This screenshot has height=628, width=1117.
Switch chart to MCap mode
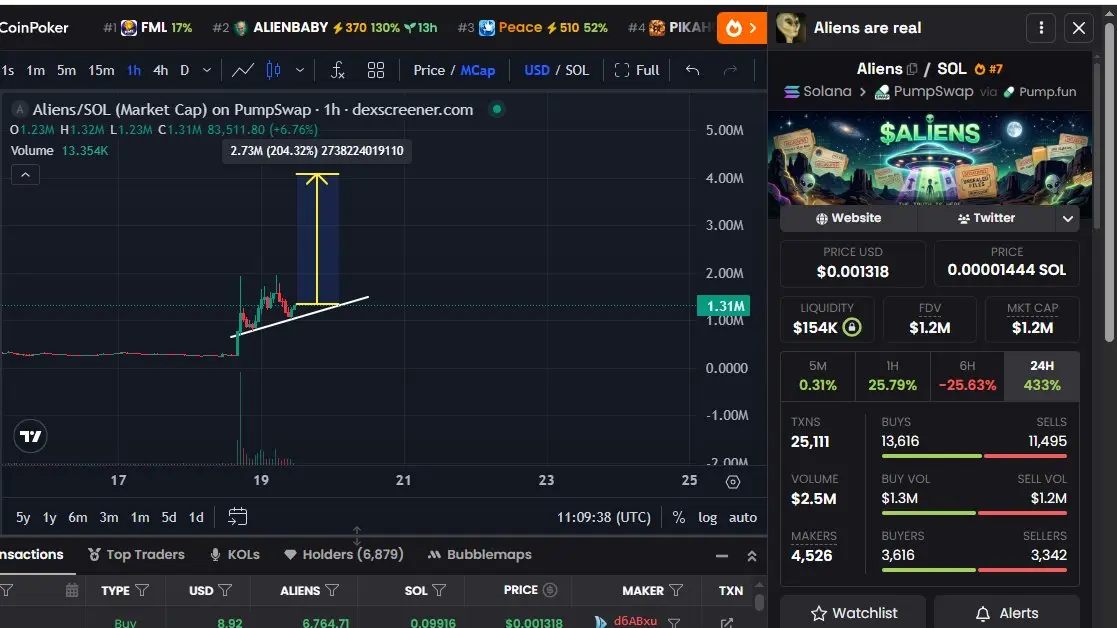477,70
